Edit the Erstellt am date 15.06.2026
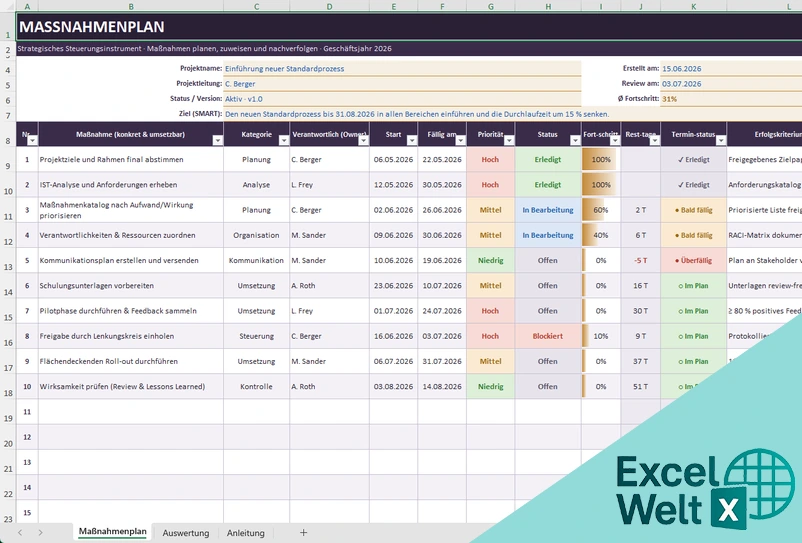802x543 pixels. point(731,69)
